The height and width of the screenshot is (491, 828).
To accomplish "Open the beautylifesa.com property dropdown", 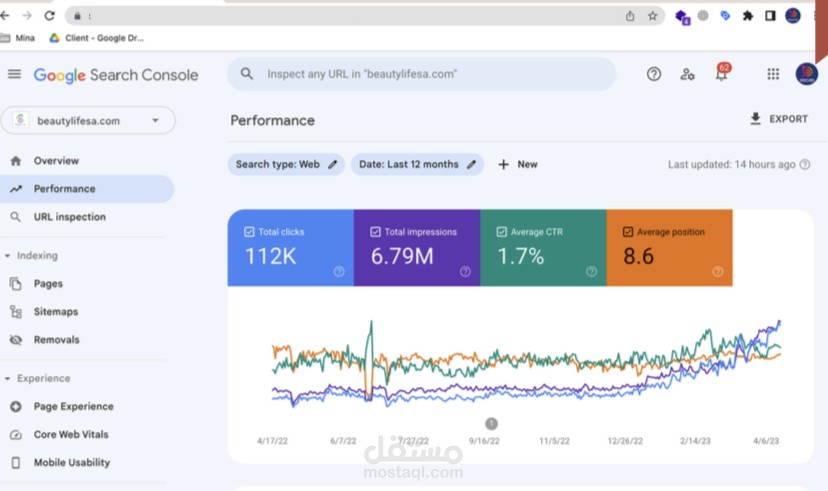I will point(88,120).
